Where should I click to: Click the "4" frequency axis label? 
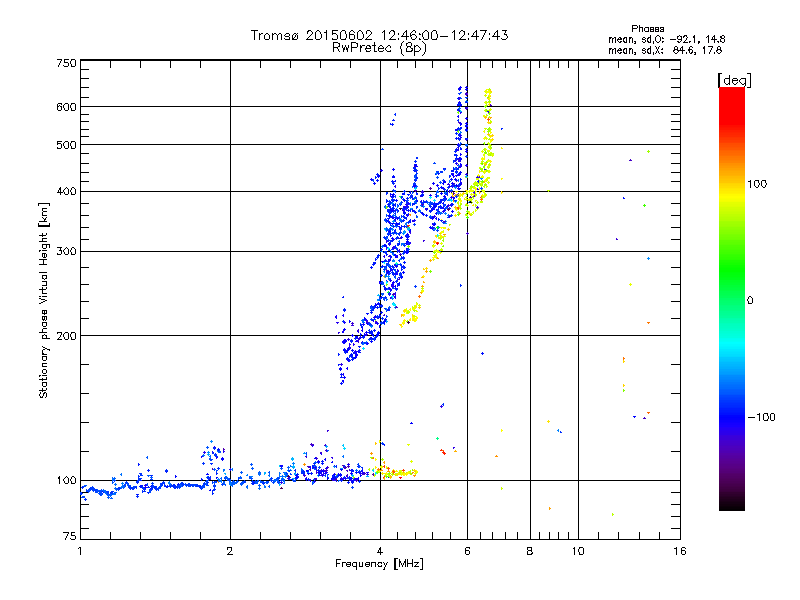tap(380, 551)
